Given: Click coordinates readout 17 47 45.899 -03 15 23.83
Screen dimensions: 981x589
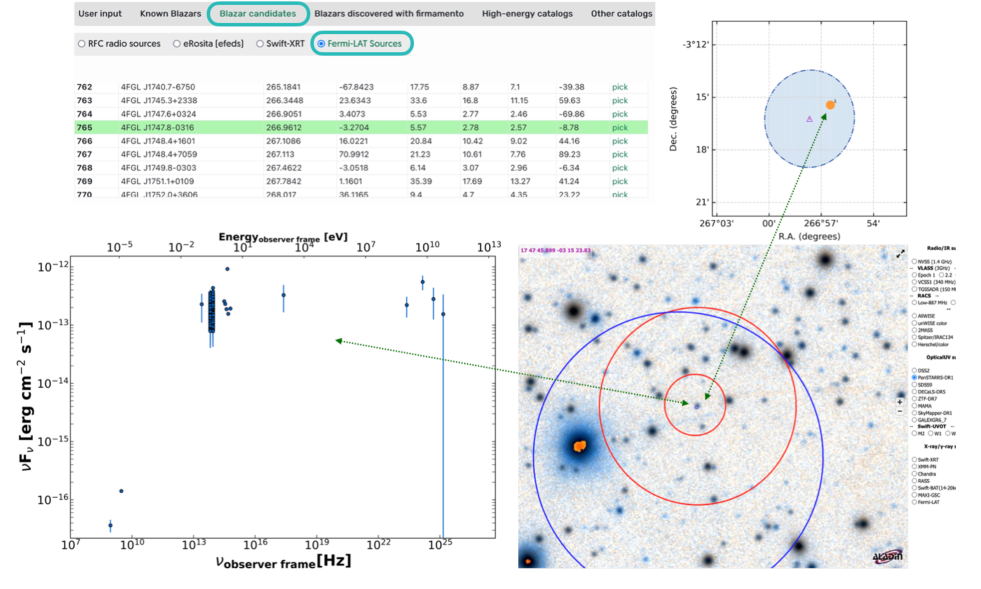Looking at the screenshot, I should [x=555, y=250].
